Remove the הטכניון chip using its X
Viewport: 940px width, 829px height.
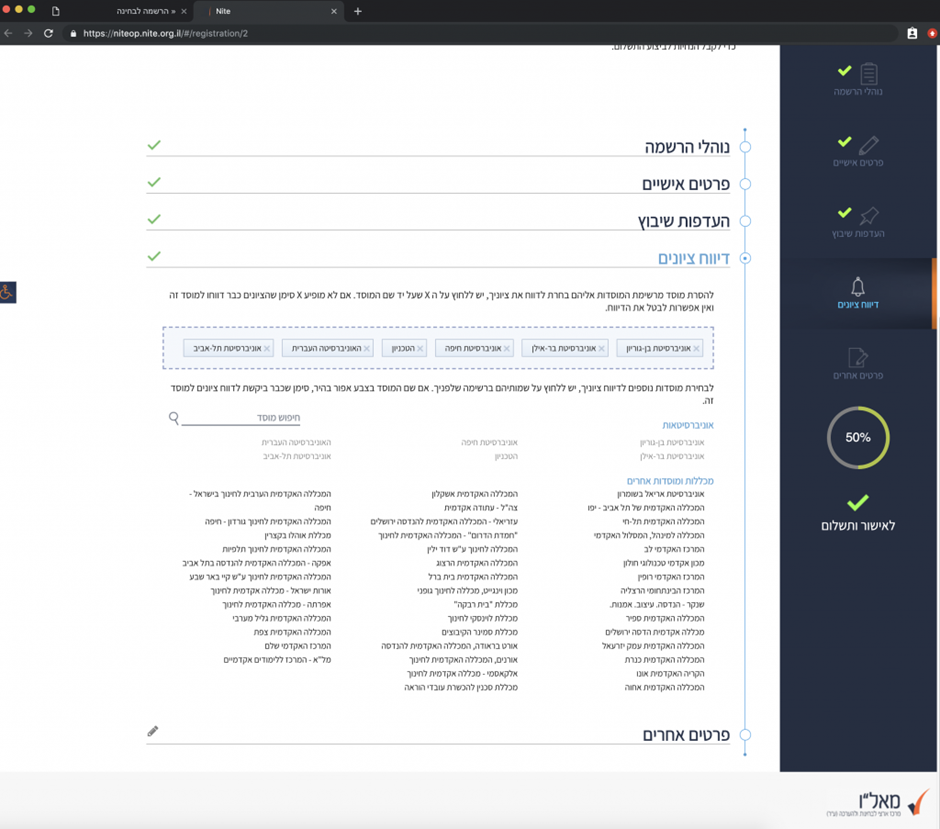coord(420,349)
